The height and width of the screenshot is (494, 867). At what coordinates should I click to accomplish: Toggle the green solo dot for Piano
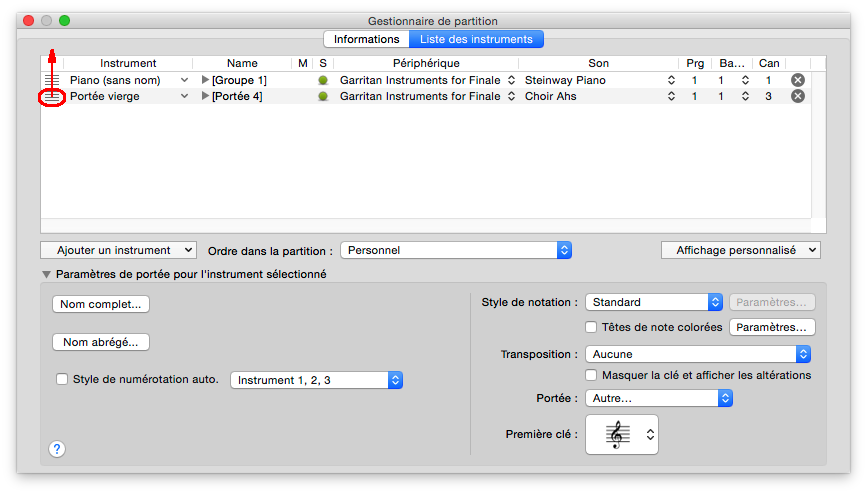point(322,80)
